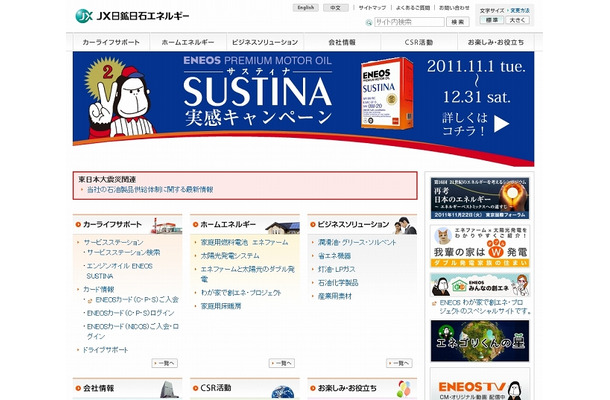Click the globe icon in the CSR活動 section header
Viewport: 610px width, 400px height.
(x=282, y=391)
